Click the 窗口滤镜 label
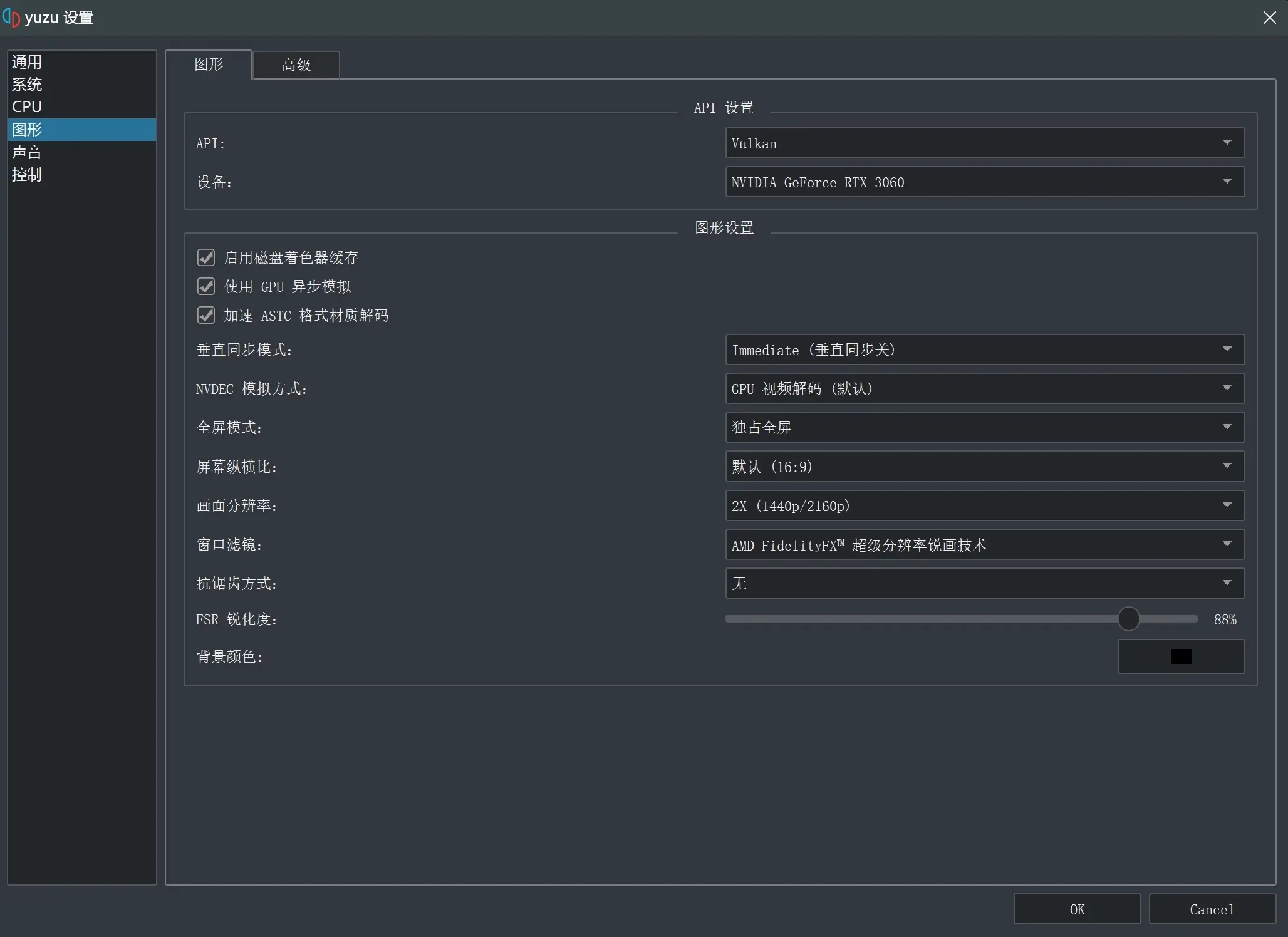Viewport: 1288px width, 937px height. [229, 545]
